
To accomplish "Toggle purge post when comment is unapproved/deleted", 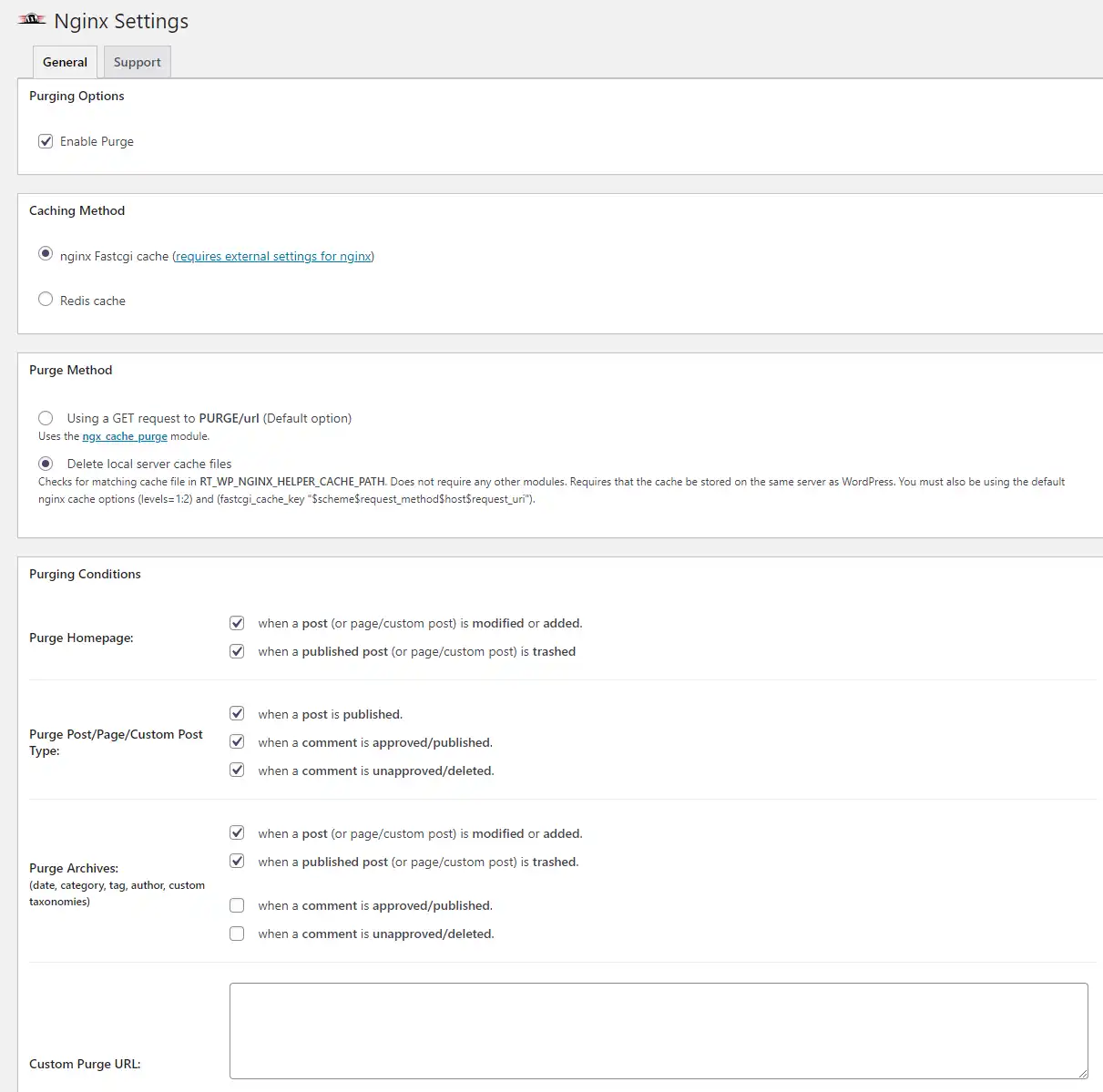I will [x=237, y=770].
